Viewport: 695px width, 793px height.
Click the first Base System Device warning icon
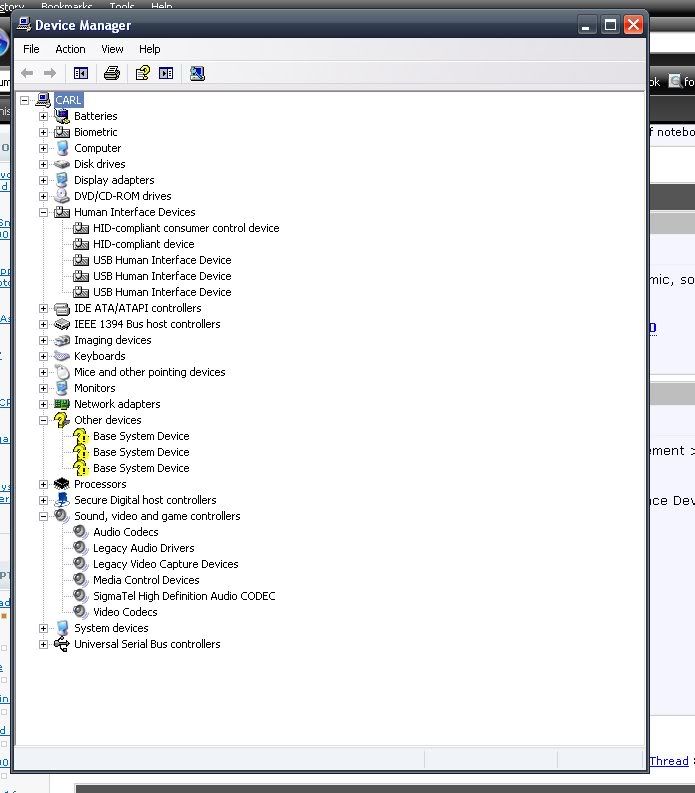81,436
